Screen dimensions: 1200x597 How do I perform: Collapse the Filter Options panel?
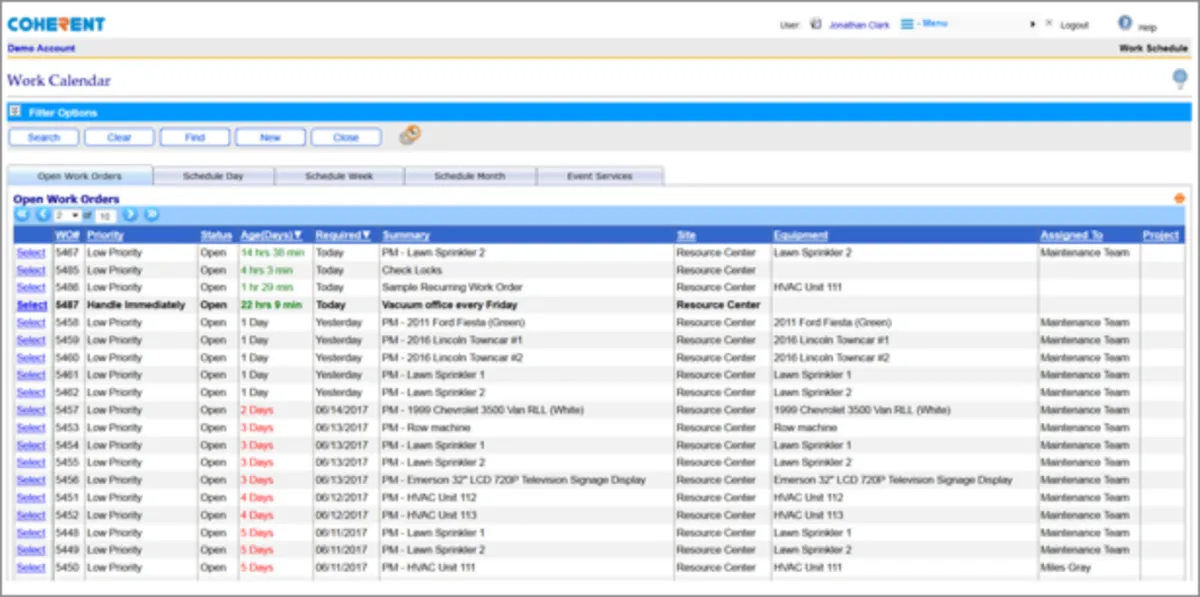15,113
